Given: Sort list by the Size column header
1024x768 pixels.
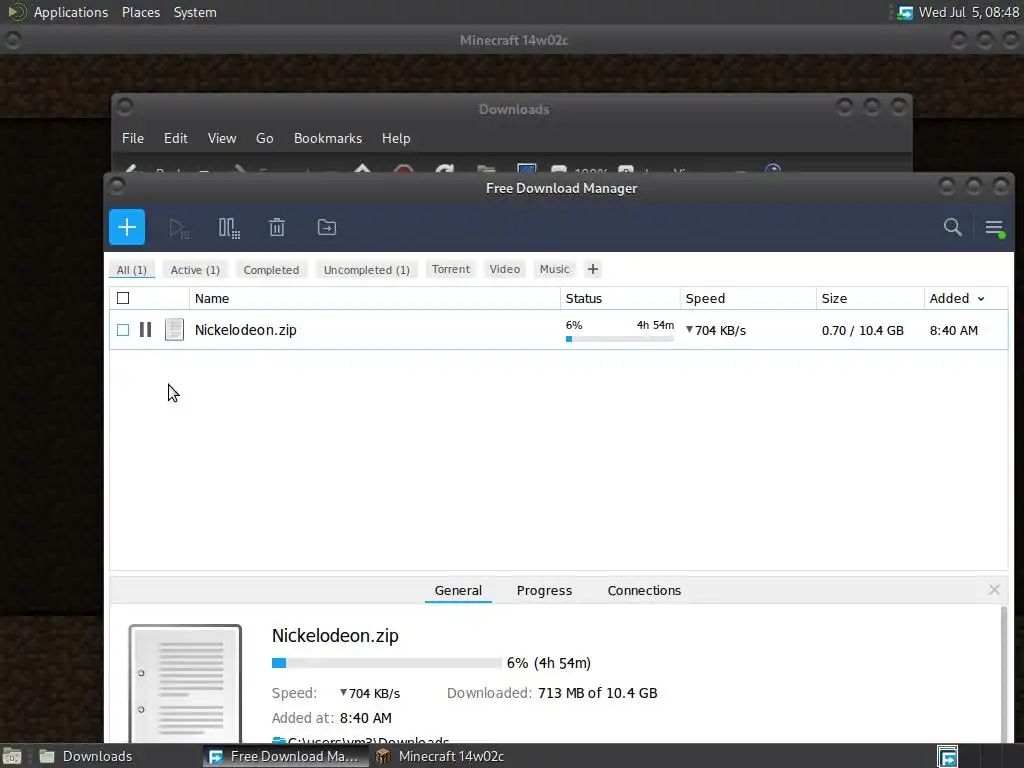Looking at the screenshot, I should 870,298.
